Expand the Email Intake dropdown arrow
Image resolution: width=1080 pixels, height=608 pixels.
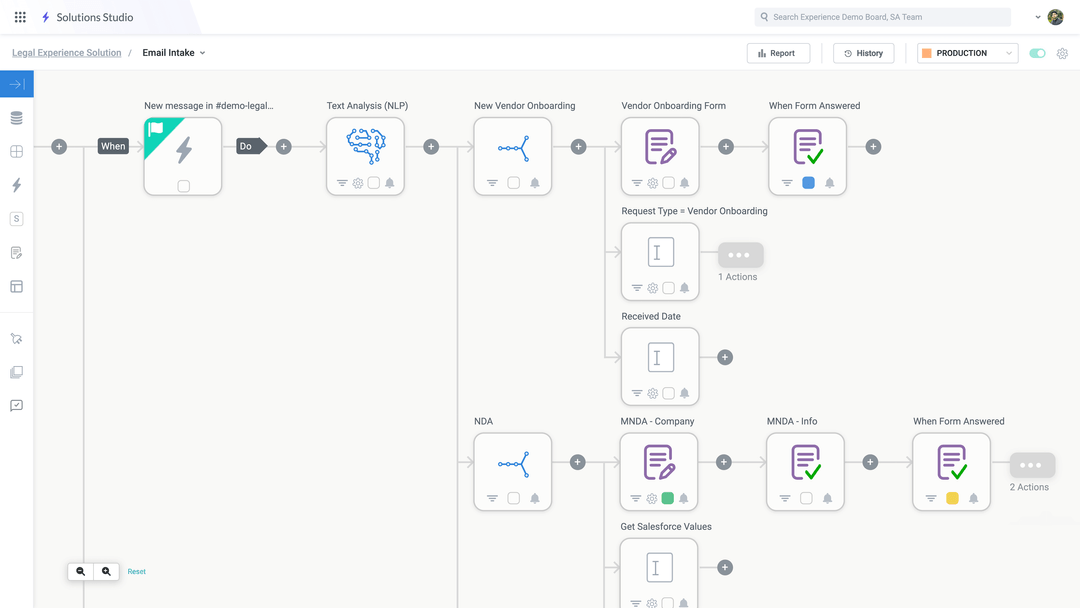[x=203, y=52]
